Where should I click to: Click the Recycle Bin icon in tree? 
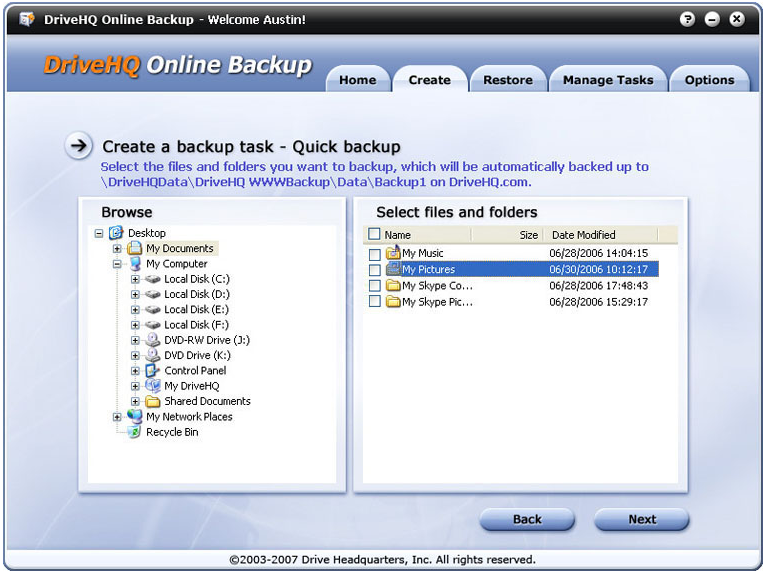134,431
